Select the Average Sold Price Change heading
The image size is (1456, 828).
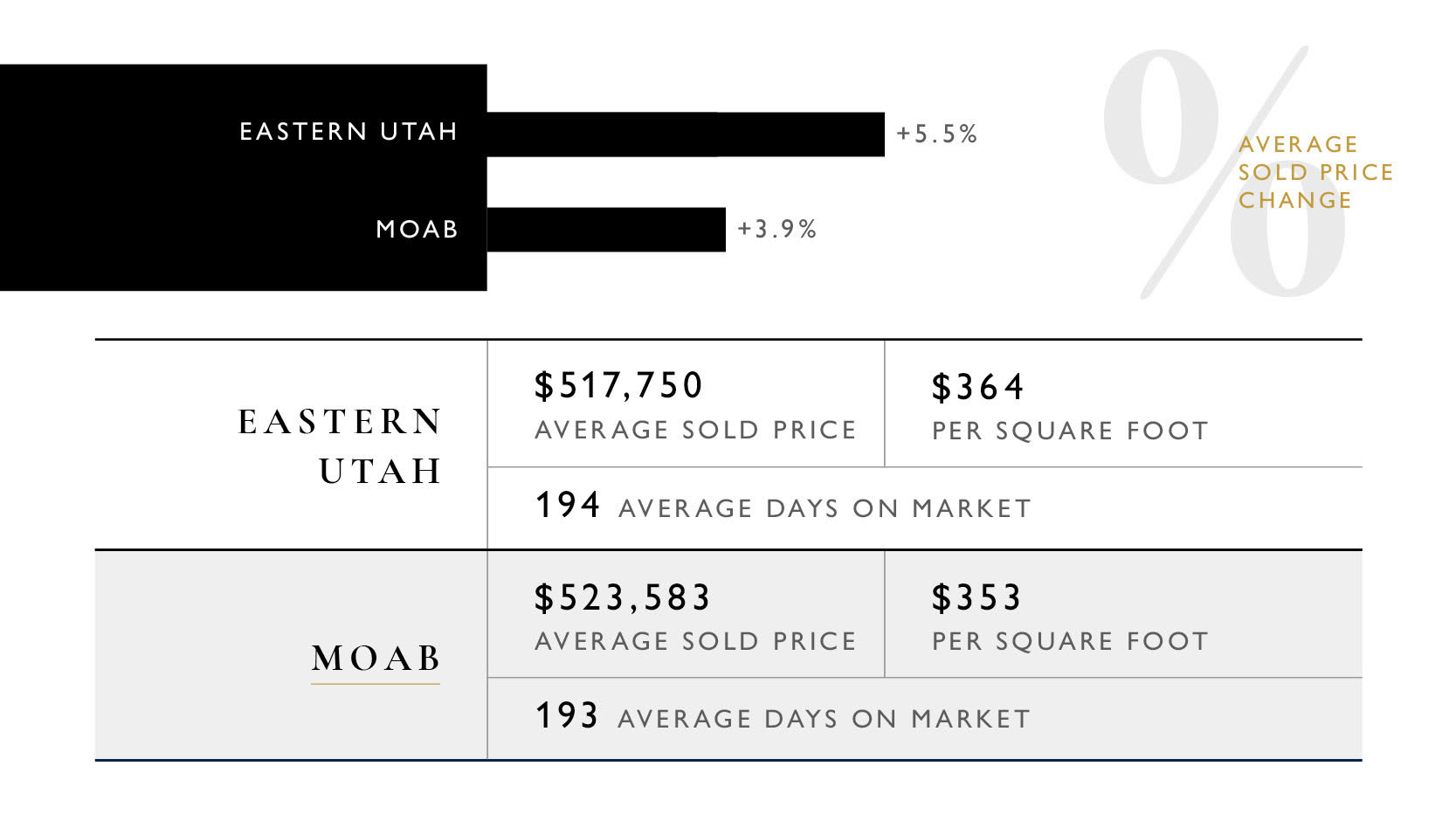[x=1315, y=172]
